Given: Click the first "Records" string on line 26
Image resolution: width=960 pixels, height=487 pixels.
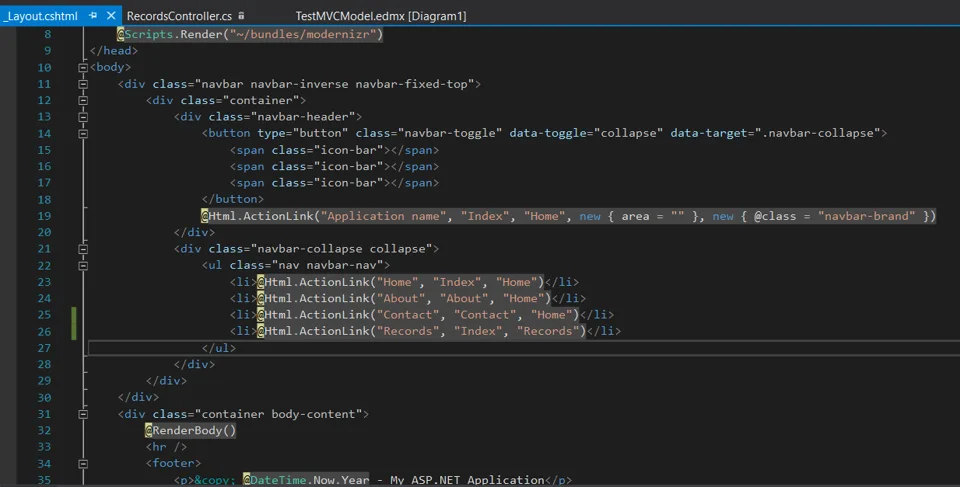Looking at the screenshot, I should point(408,331).
